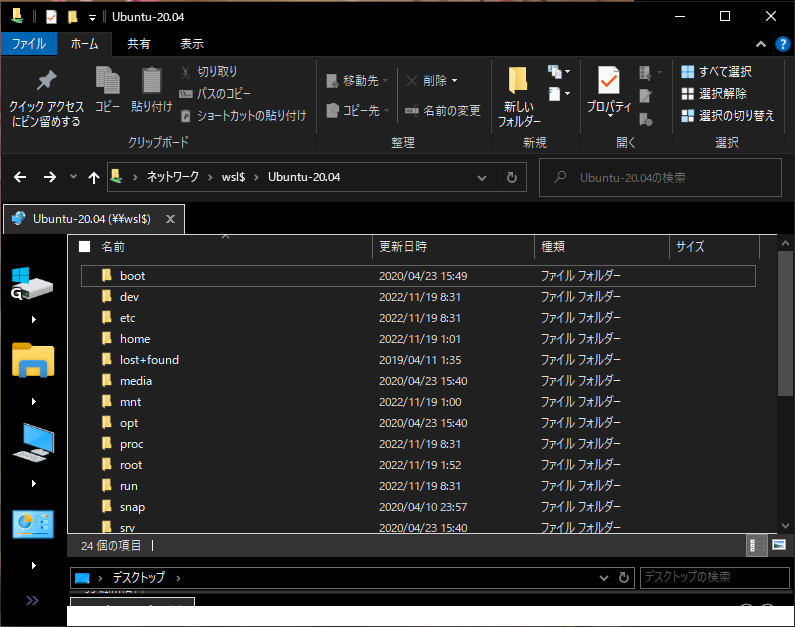Screen dimensions: 795x627
Task: Click the コピー icon in clipboard group
Action: tap(107, 81)
